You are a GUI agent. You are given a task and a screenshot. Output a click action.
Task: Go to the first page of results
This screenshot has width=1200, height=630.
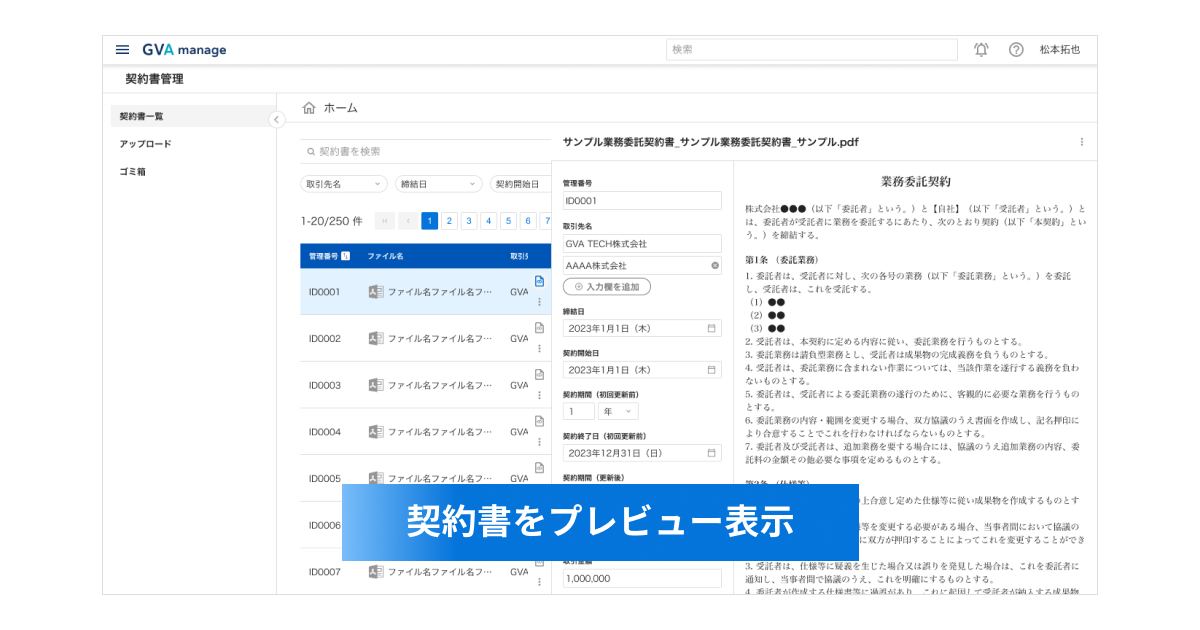pyautogui.click(x=385, y=221)
